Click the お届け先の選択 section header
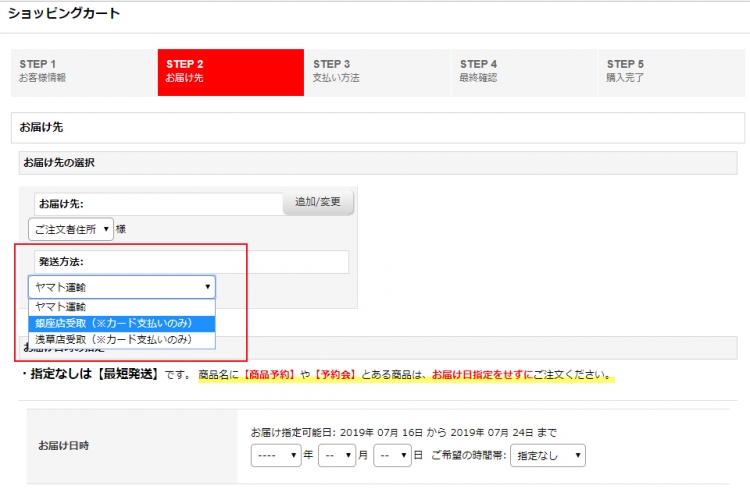The width and height of the screenshot is (750, 496). 378,163
